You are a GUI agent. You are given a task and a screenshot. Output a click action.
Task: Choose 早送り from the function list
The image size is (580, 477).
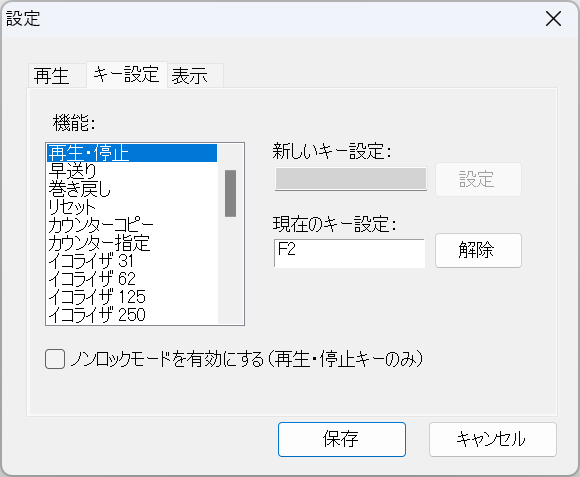132,171
